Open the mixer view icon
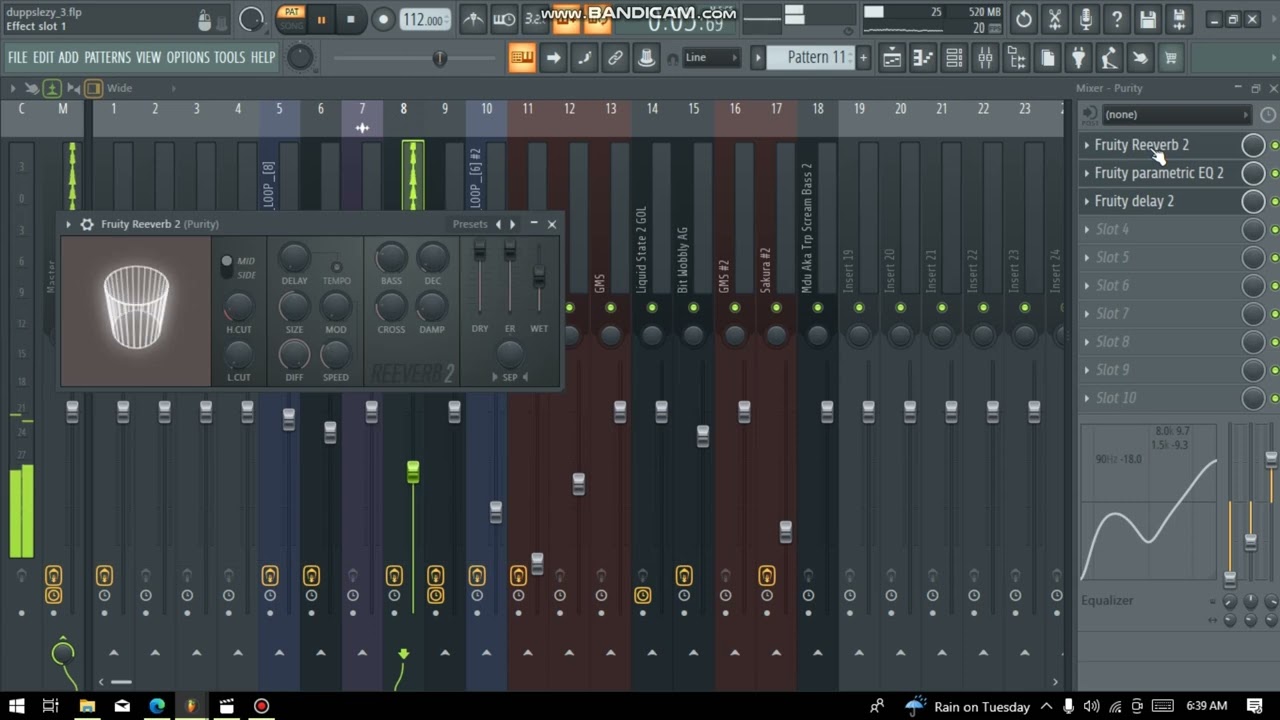Screen dimensions: 1280x720 (985, 58)
